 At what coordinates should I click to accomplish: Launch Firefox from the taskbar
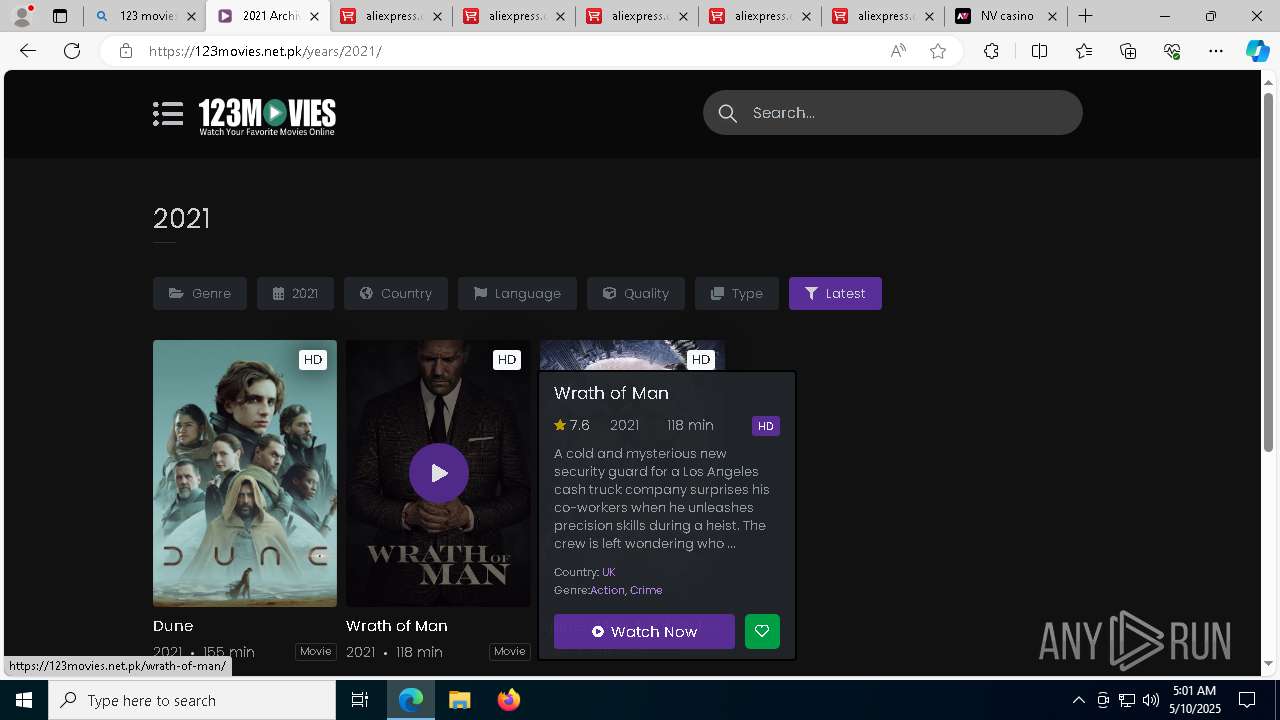pyautogui.click(x=508, y=700)
